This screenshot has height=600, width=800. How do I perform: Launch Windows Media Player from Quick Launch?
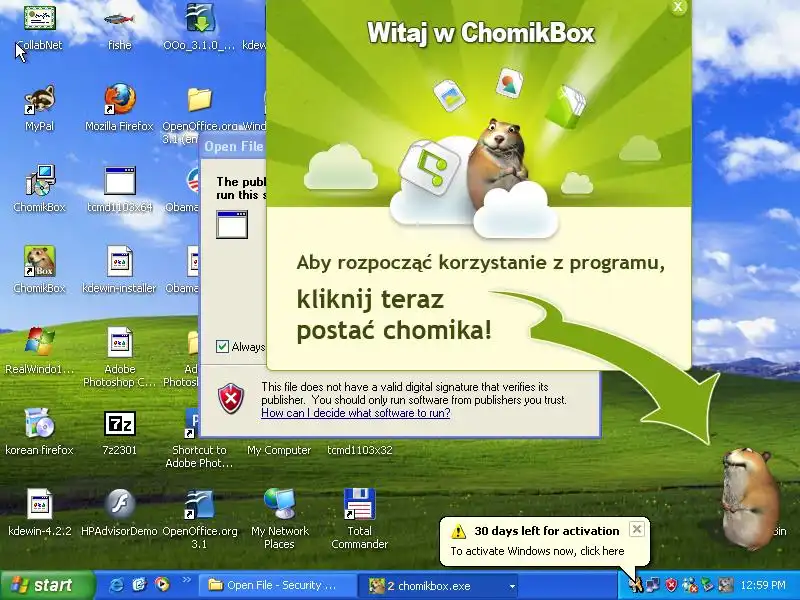pos(162,585)
